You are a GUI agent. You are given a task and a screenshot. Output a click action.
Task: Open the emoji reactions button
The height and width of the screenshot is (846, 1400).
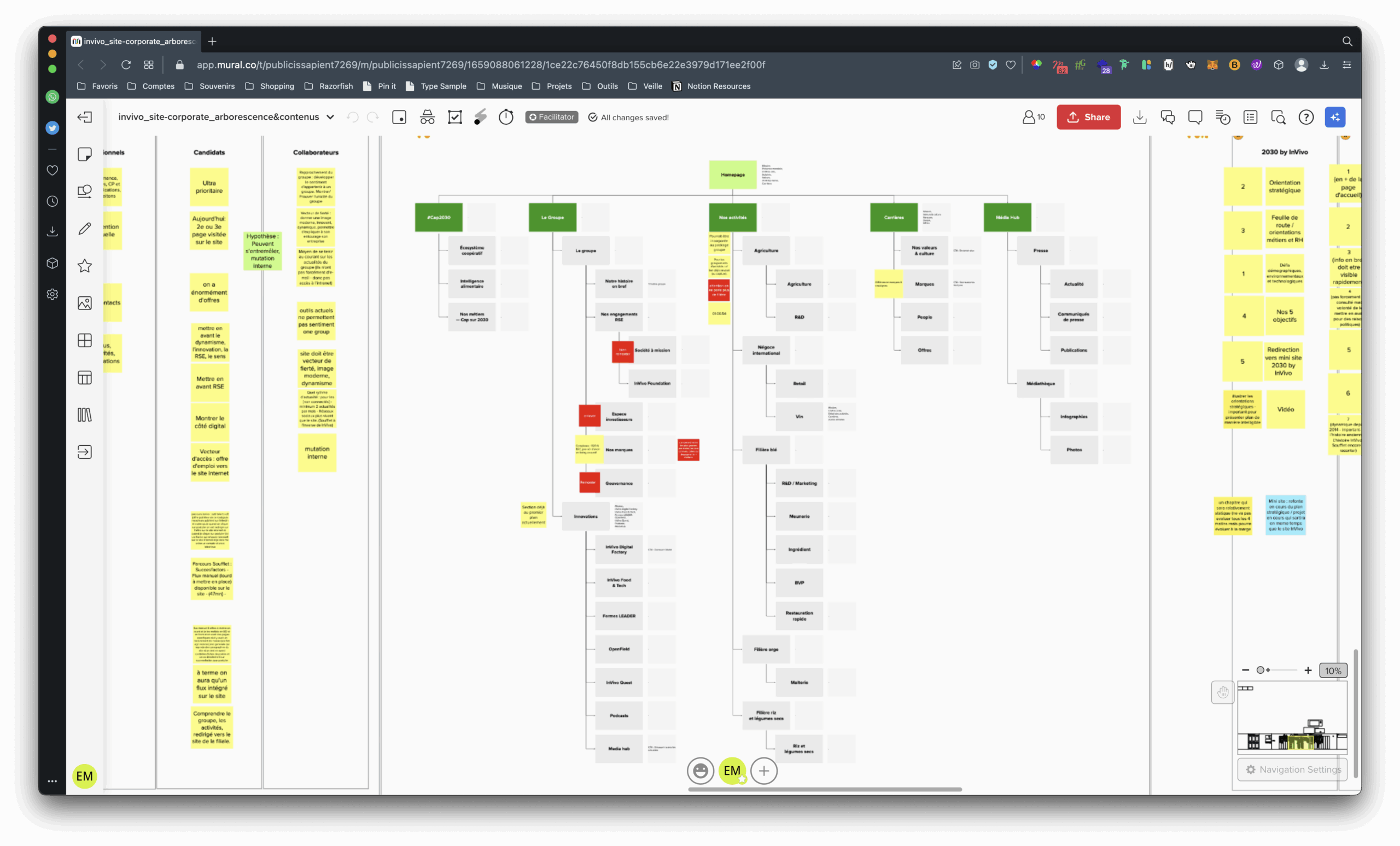[x=701, y=771]
